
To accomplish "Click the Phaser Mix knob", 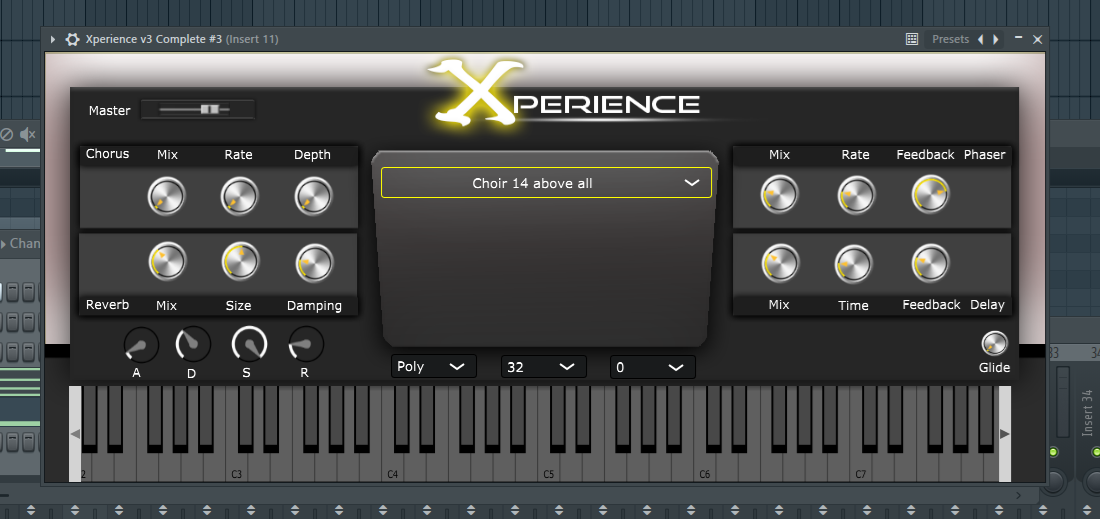I will coord(779,194).
